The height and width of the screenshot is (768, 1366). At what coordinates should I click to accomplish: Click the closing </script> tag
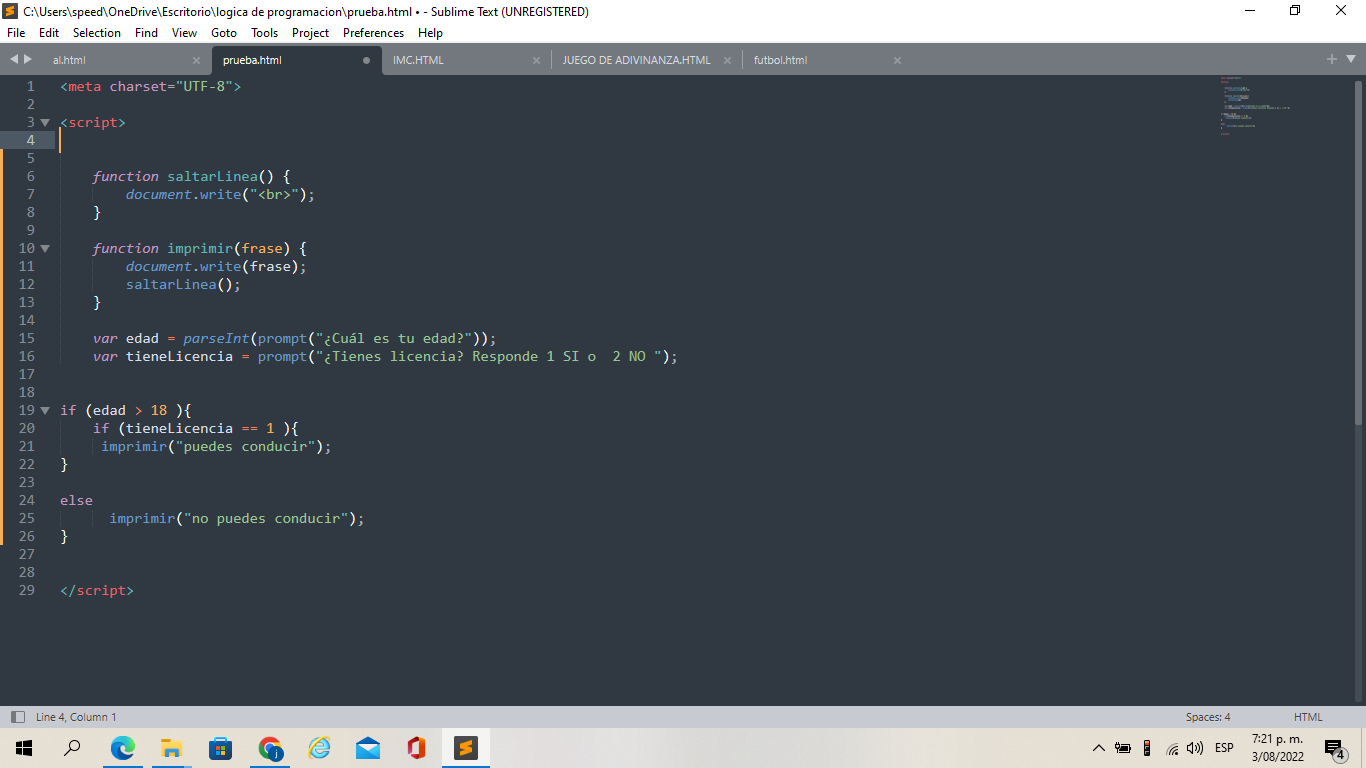pyautogui.click(x=97, y=590)
